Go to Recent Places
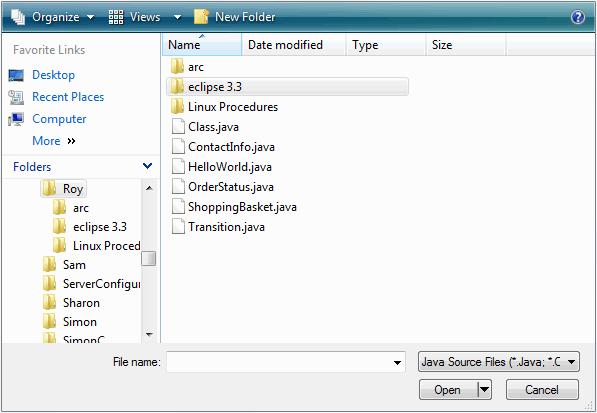 (x=68, y=97)
